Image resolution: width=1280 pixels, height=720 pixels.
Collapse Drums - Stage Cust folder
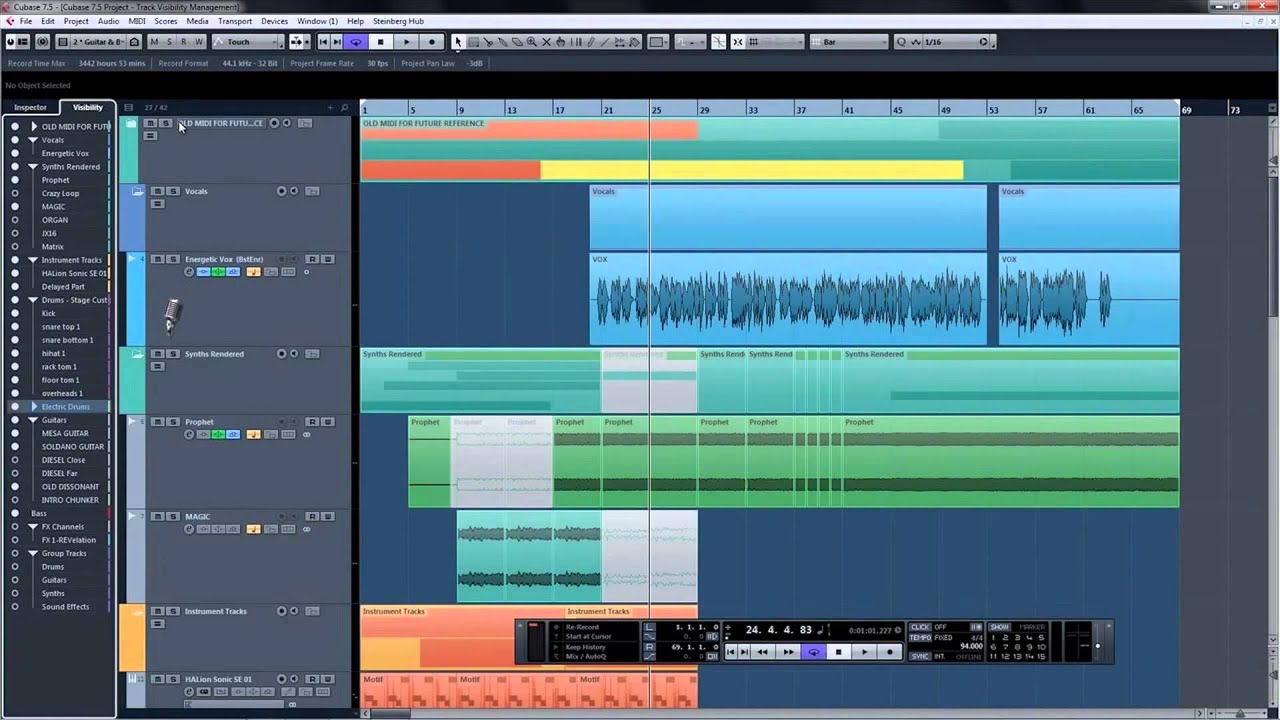[33, 300]
